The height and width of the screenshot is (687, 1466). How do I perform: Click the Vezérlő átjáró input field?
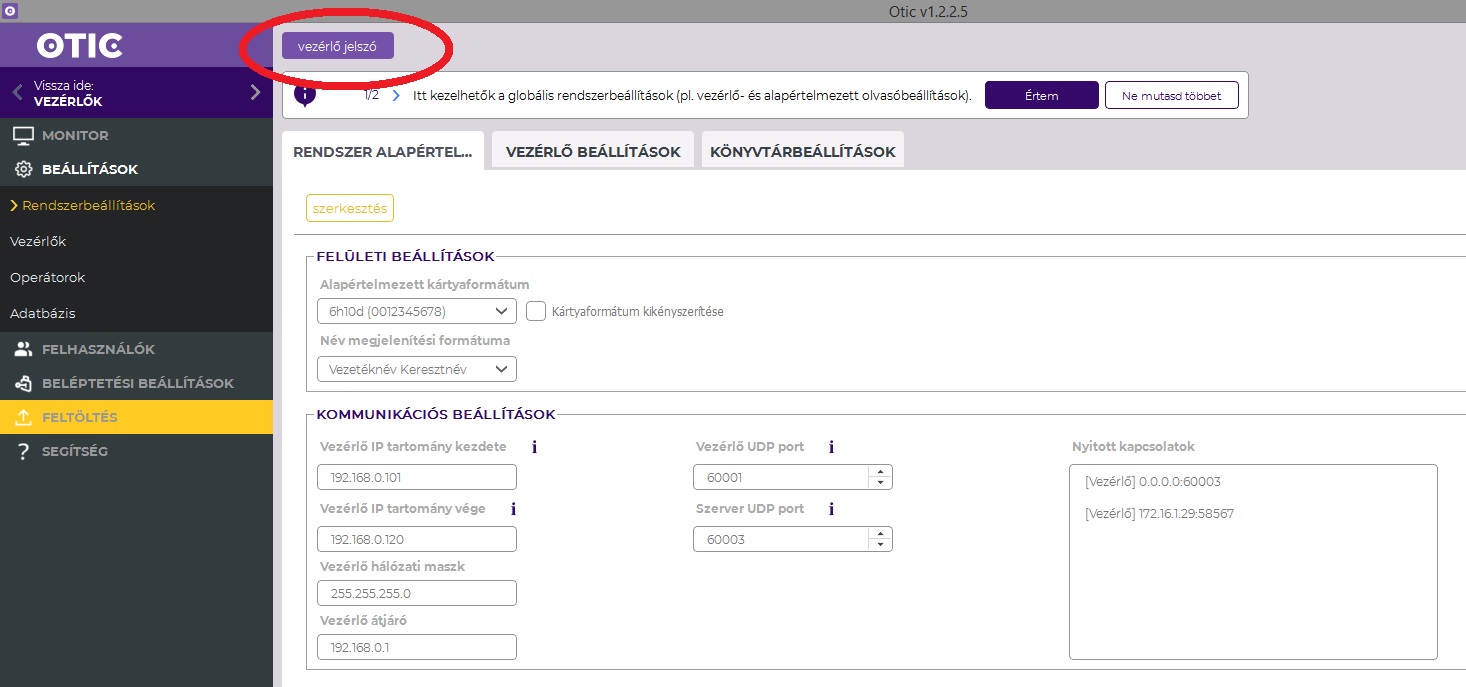click(x=416, y=647)
